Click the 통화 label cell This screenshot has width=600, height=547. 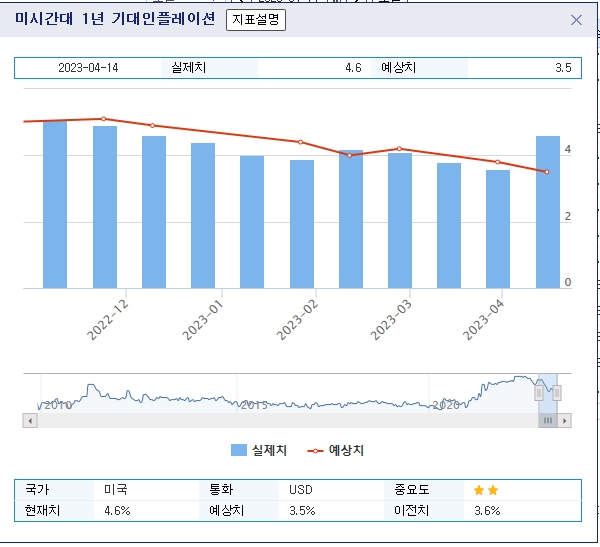point(221,490)
